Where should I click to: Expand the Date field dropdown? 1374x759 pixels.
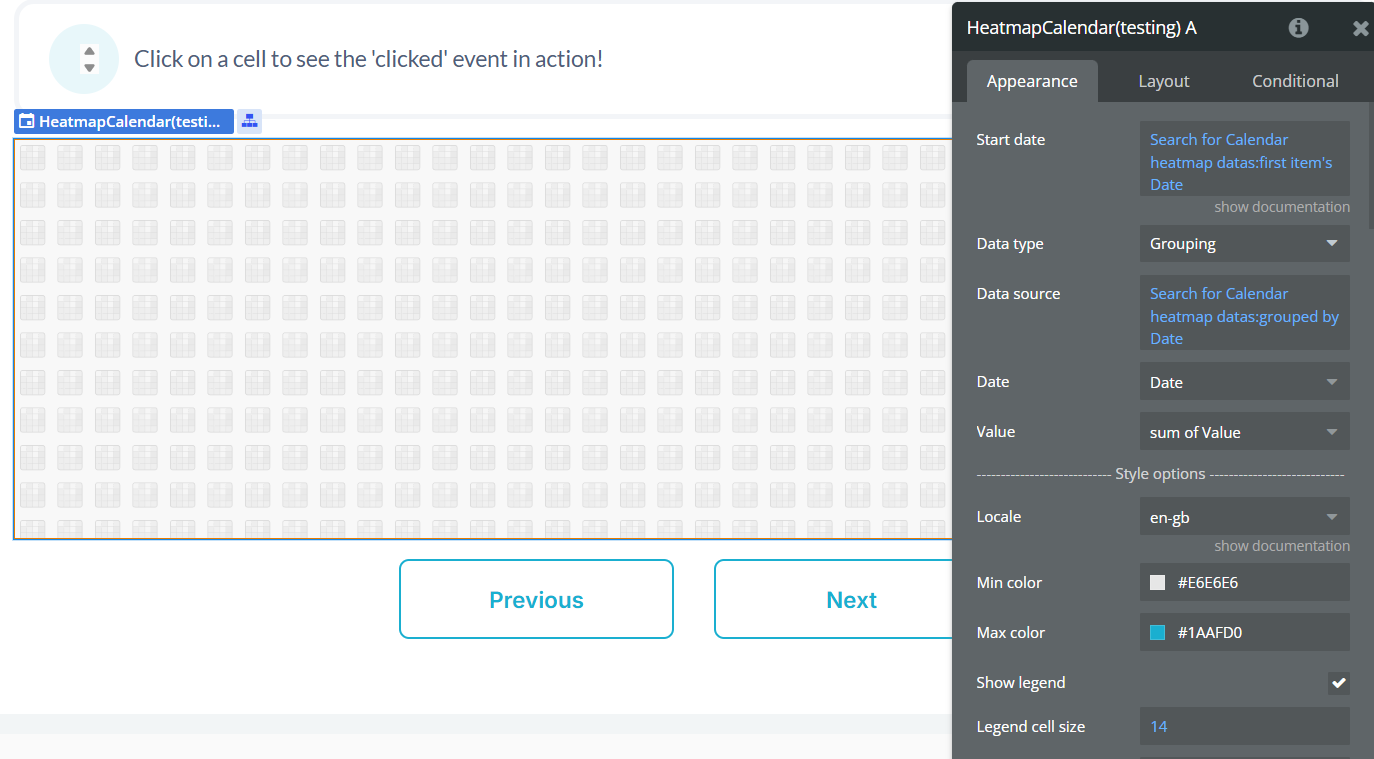[x=1244, y=382]
